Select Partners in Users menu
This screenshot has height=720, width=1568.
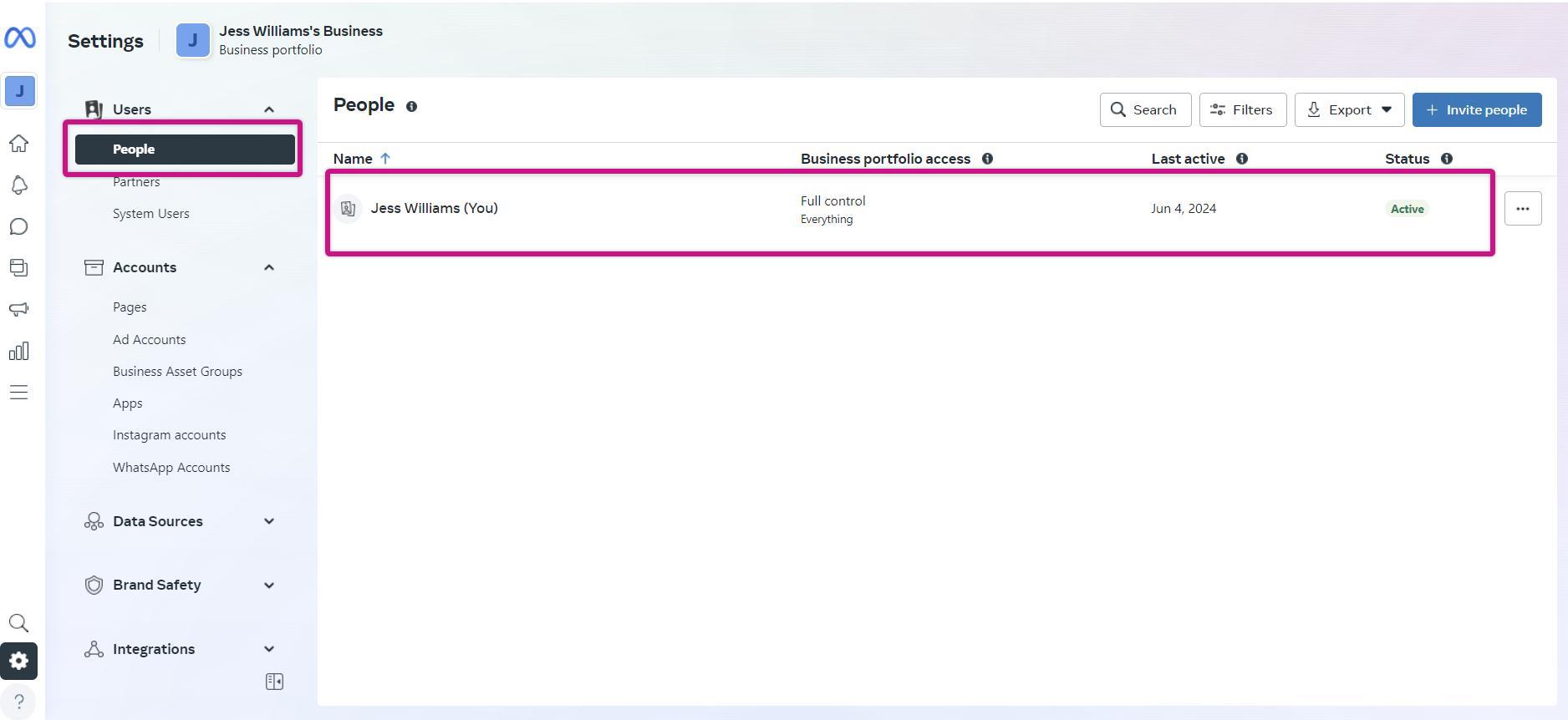click(x=136, y=182)
